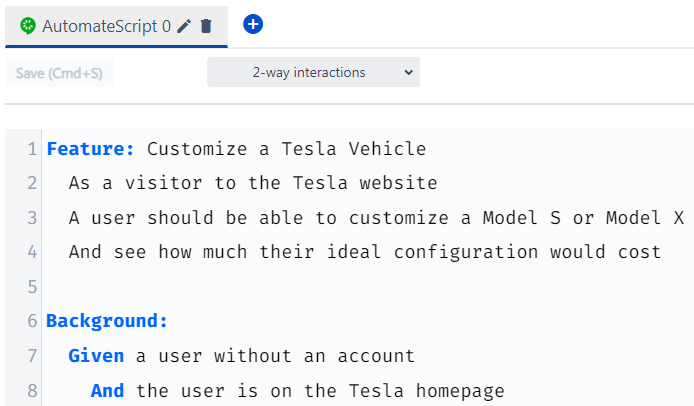Click line mentioning Model S or Model X
Screen dimensions: 694x406
pyautogui.click(x=376, y=218)
